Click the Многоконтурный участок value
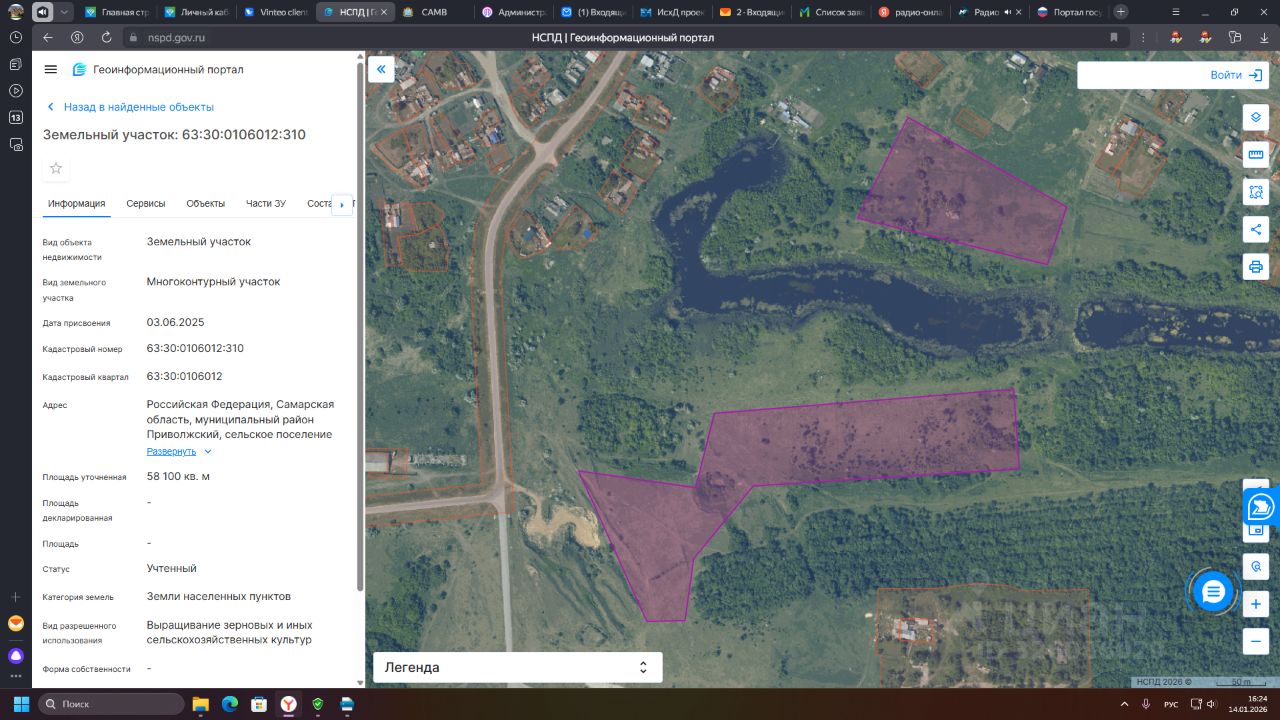 (x=214, y=282)
